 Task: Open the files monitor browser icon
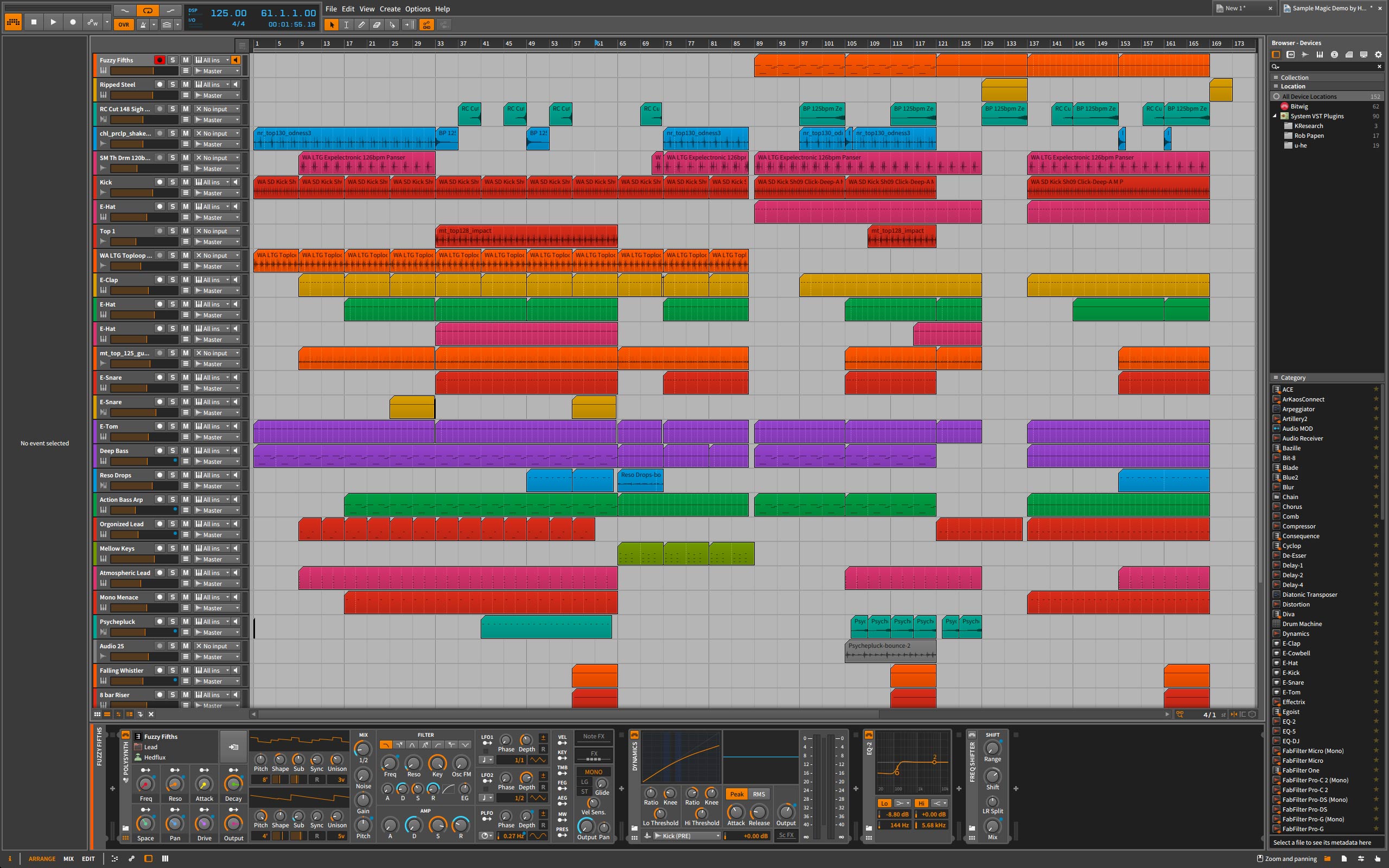coord(1363,55)
